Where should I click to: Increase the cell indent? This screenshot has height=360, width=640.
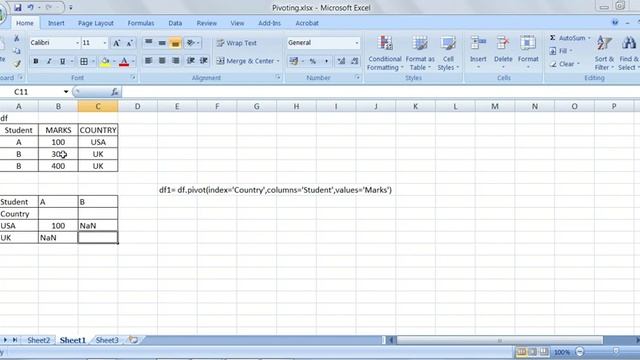pyautogui.click(x=204, y=61)
